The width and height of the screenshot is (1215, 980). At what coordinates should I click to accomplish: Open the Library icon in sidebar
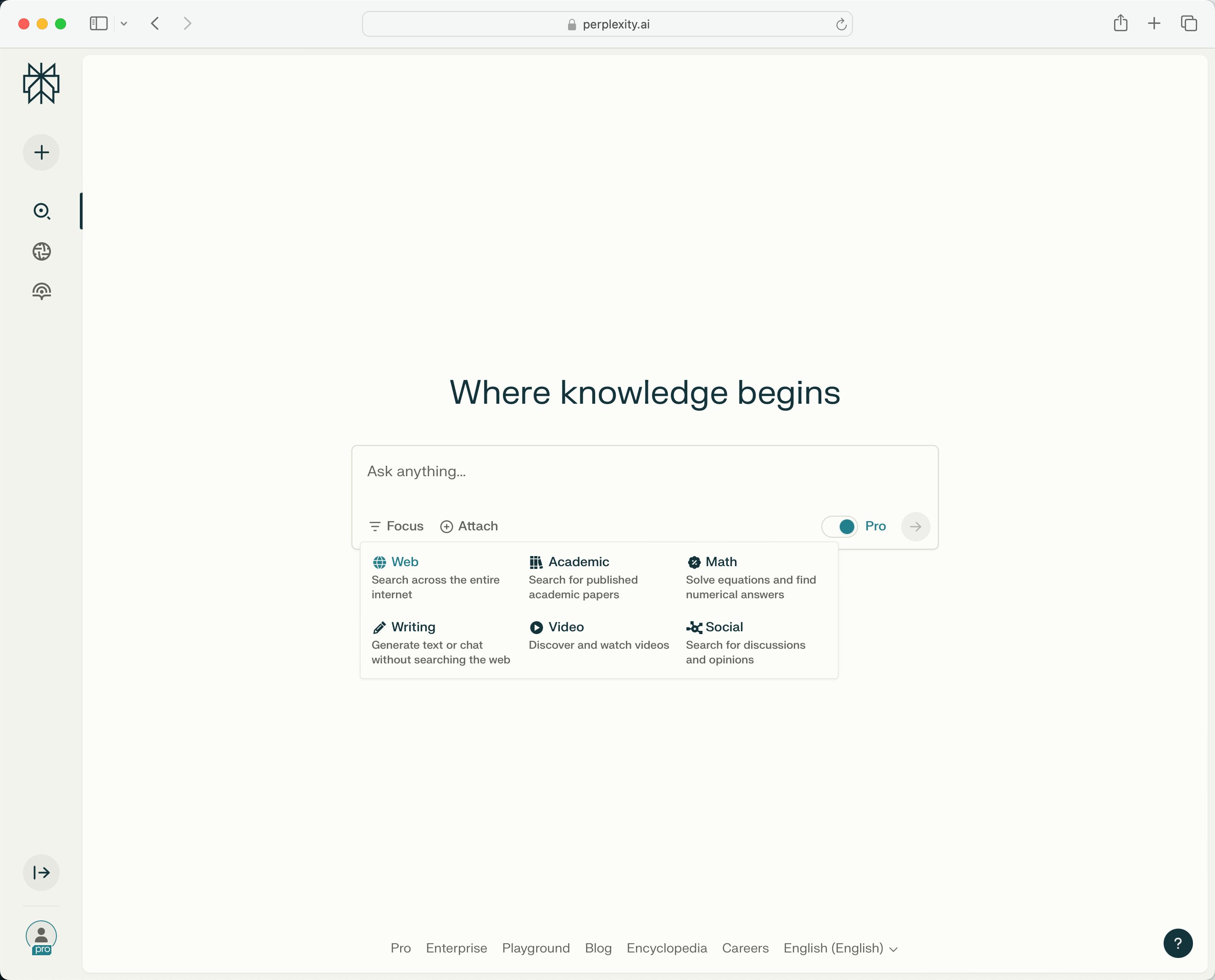(42, 291)
